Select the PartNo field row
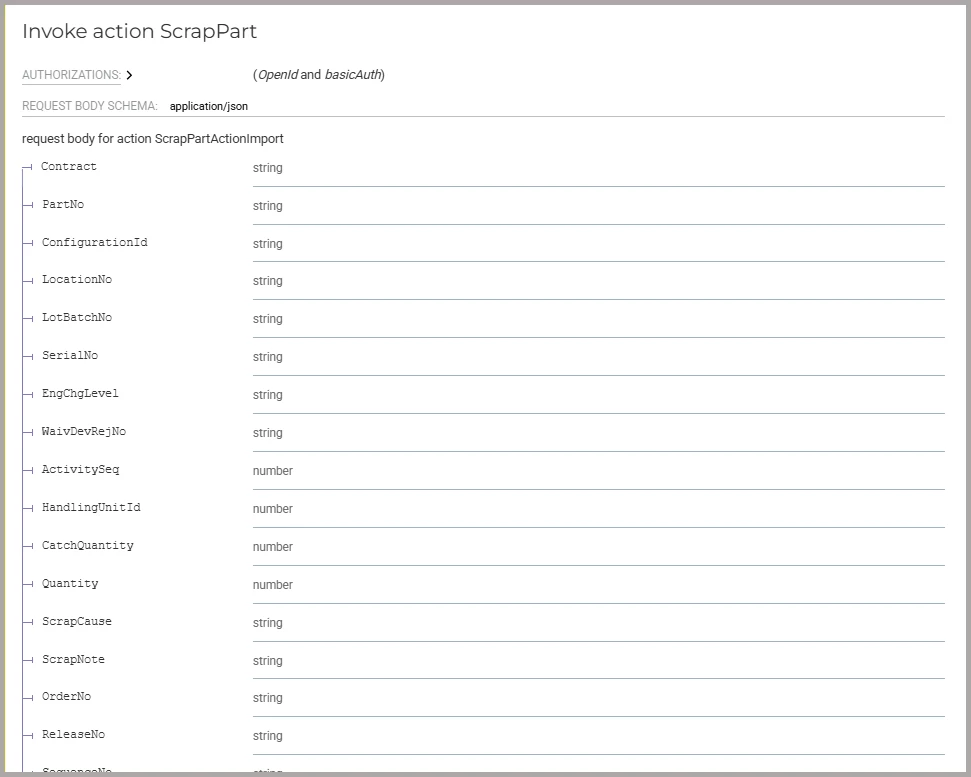The image size is (971, 777). [x=63, y=205]
